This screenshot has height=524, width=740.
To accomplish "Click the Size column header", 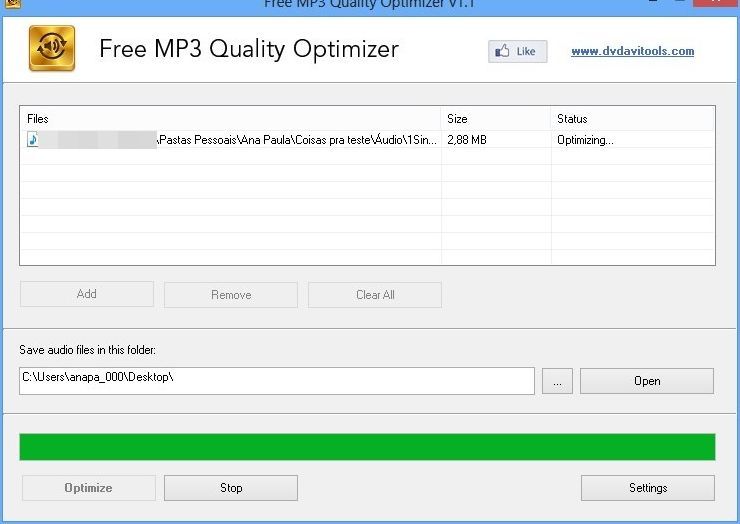I will click(496, 118).
